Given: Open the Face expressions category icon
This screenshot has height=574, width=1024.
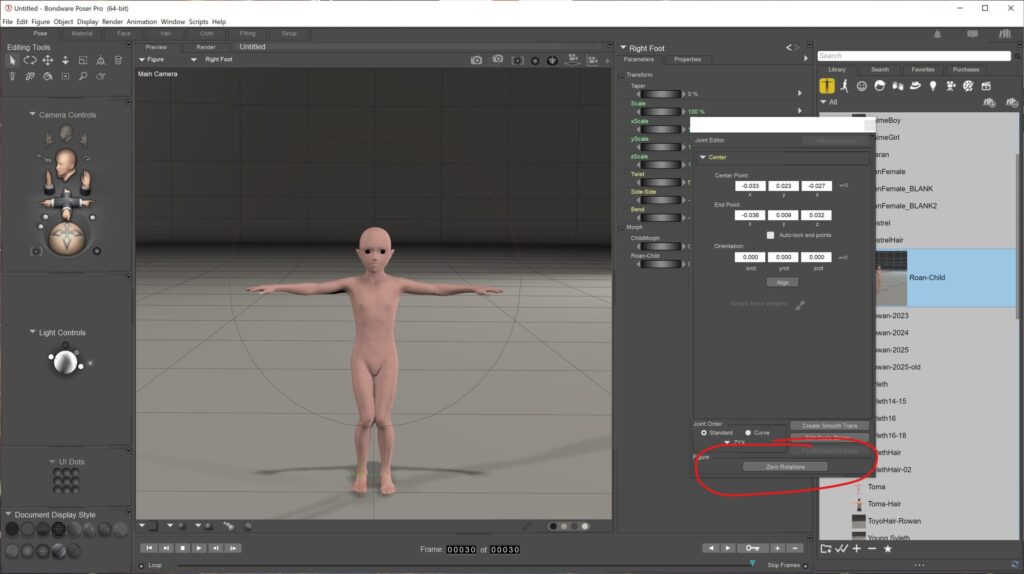Looking at the screenshot, I should 862,86.
